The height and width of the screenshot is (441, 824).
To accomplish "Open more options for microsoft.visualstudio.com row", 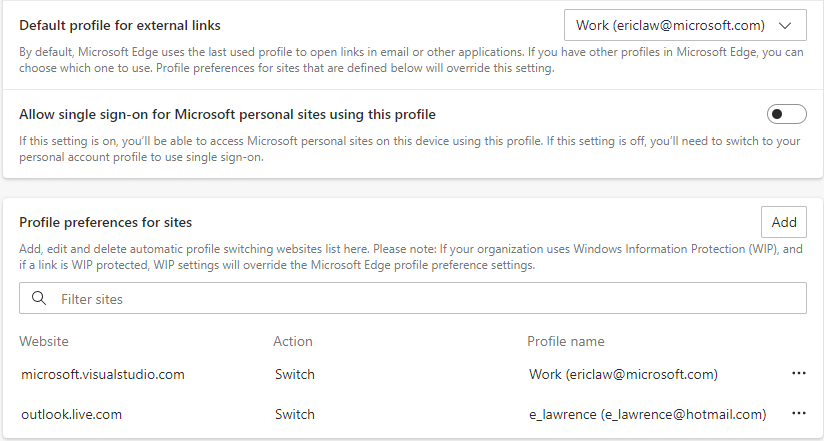I will pyautogui.click(x=798, y=374).
